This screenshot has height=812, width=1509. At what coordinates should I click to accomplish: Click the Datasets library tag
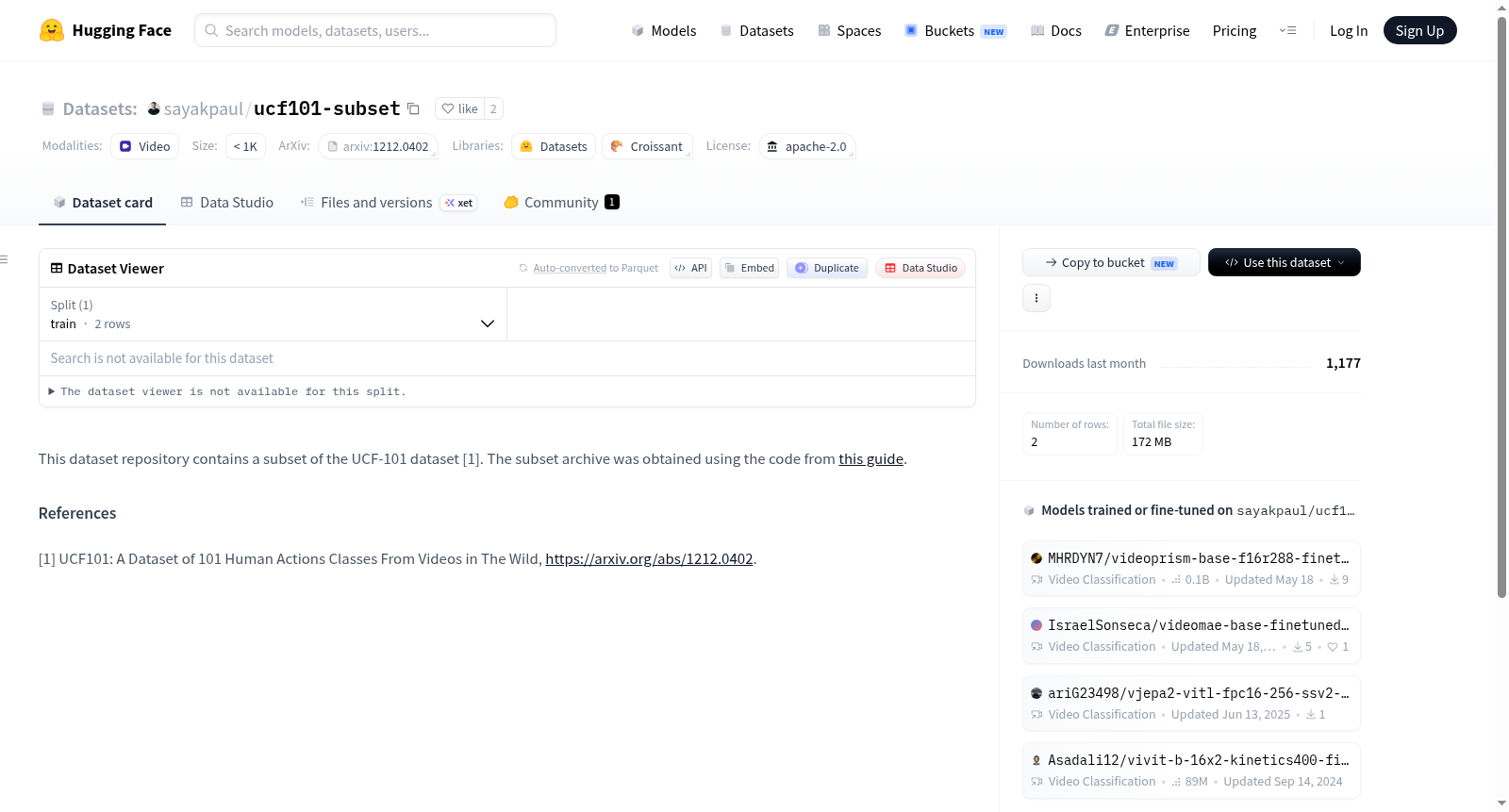coord(554,146)
